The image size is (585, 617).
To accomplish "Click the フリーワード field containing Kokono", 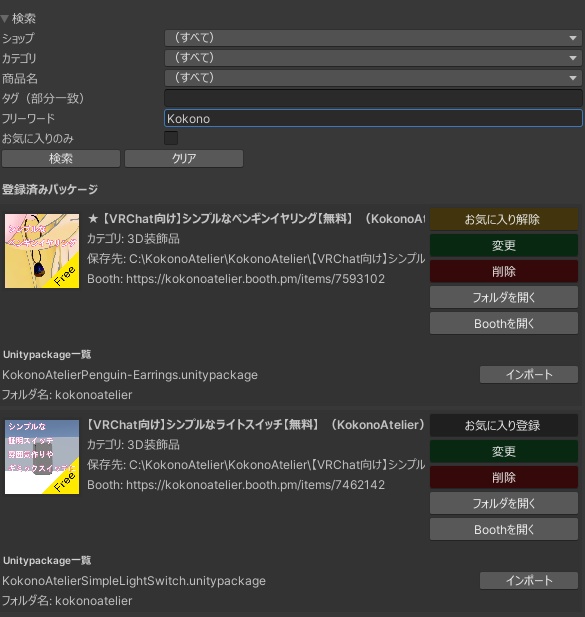I will [373, 118].
